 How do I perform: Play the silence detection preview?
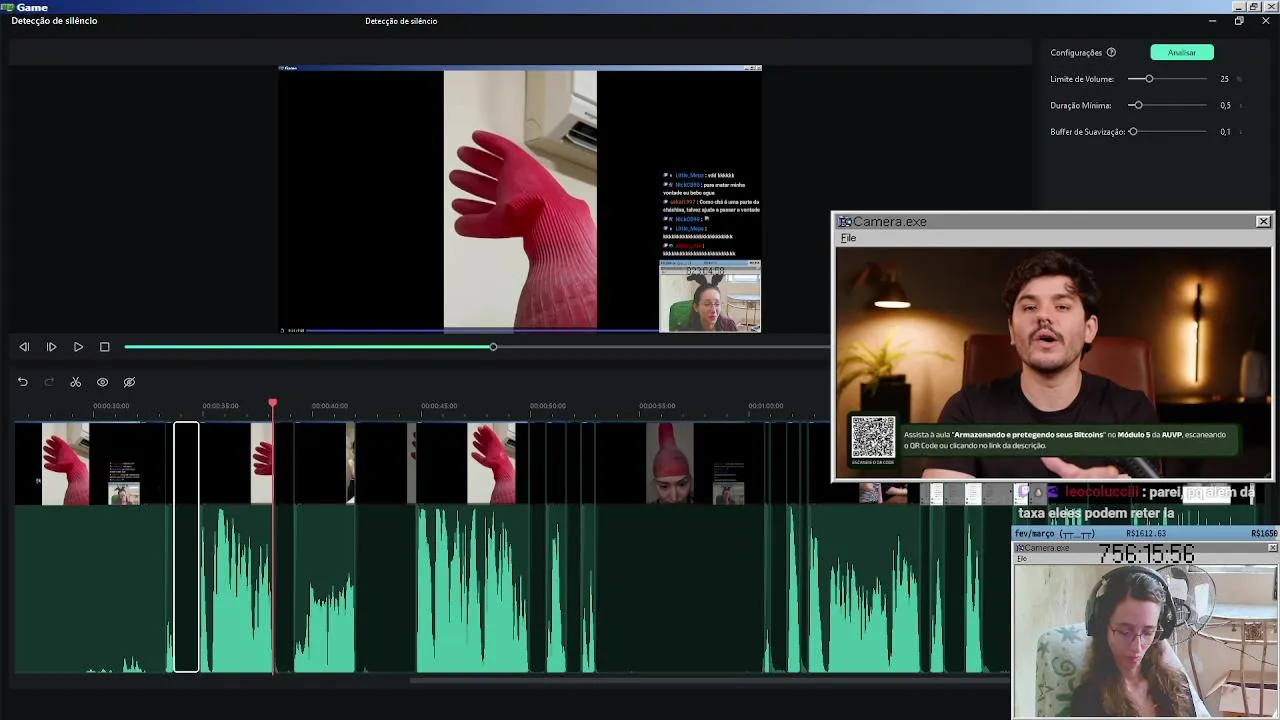coord(78,347)
